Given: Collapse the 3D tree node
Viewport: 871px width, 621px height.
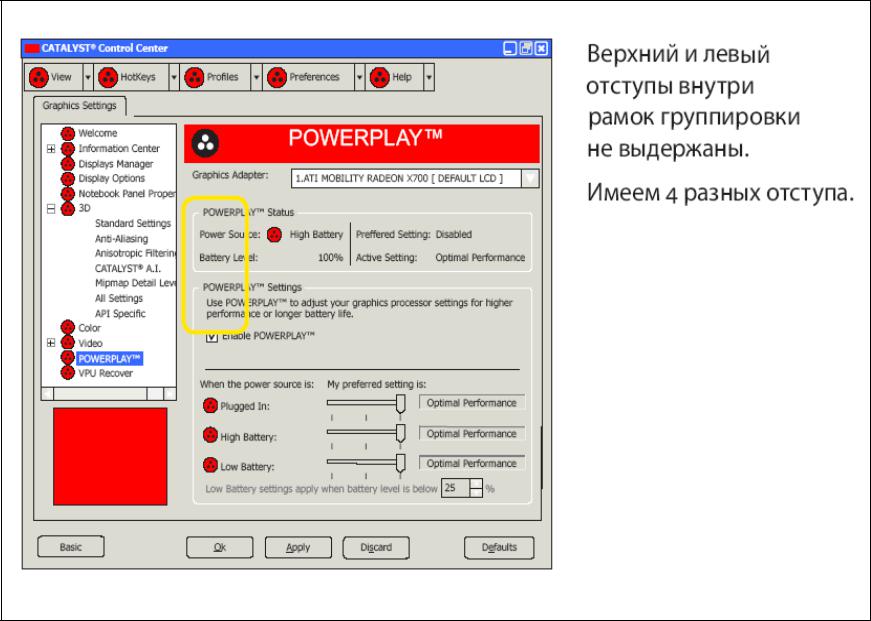Looking at the screenshot, I should [51, 209].
